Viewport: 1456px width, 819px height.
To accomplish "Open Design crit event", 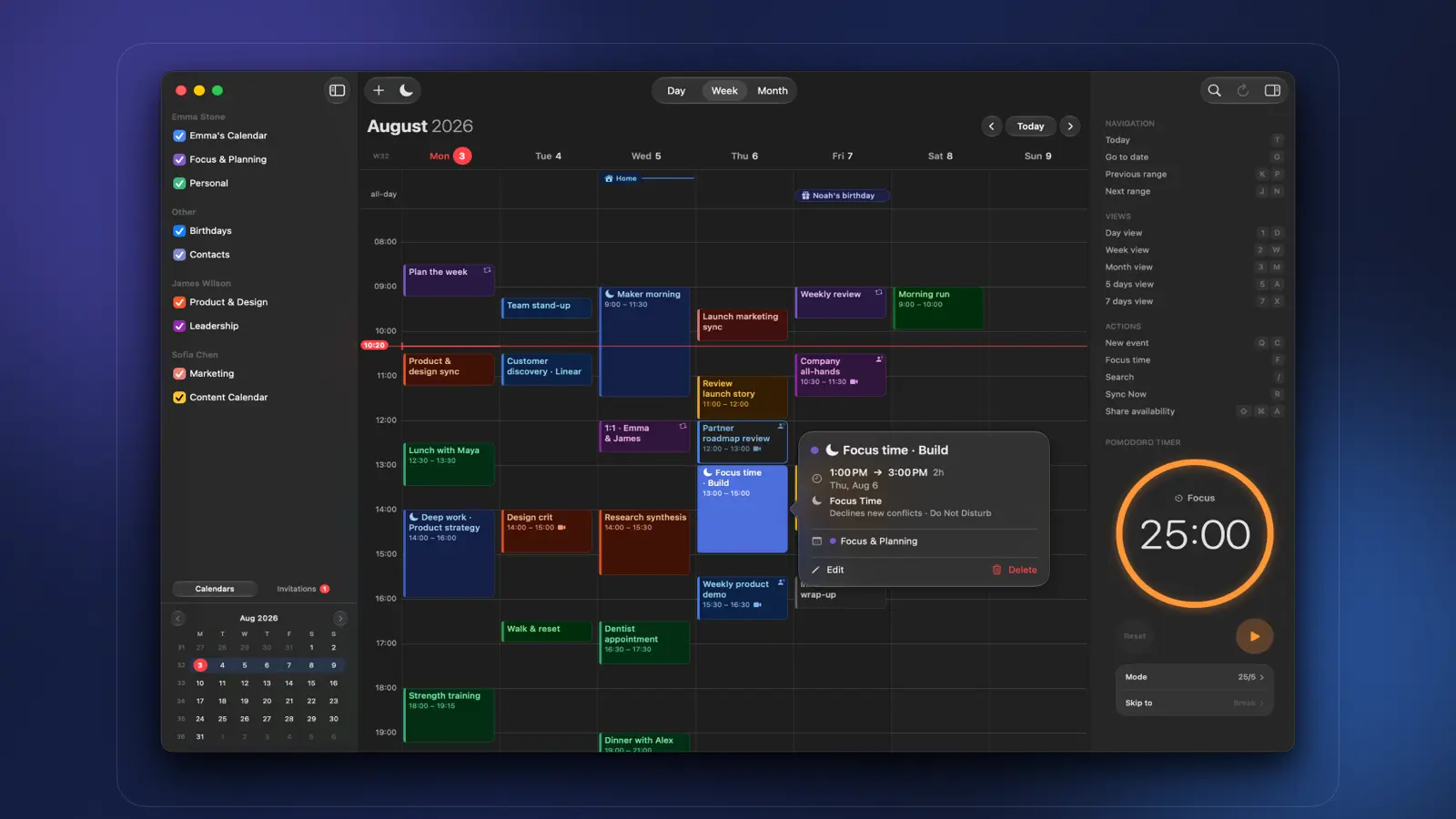I will [x=546, y=531].
